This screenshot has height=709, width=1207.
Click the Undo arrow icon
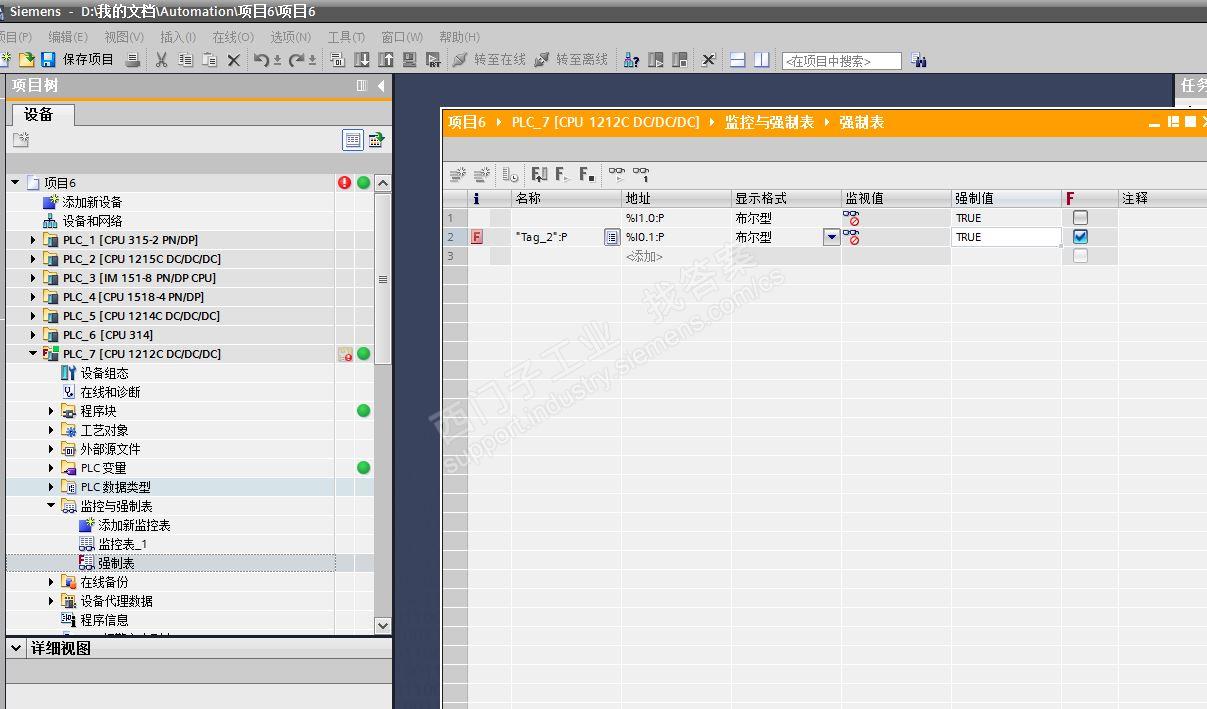click(x=262, y=60)
